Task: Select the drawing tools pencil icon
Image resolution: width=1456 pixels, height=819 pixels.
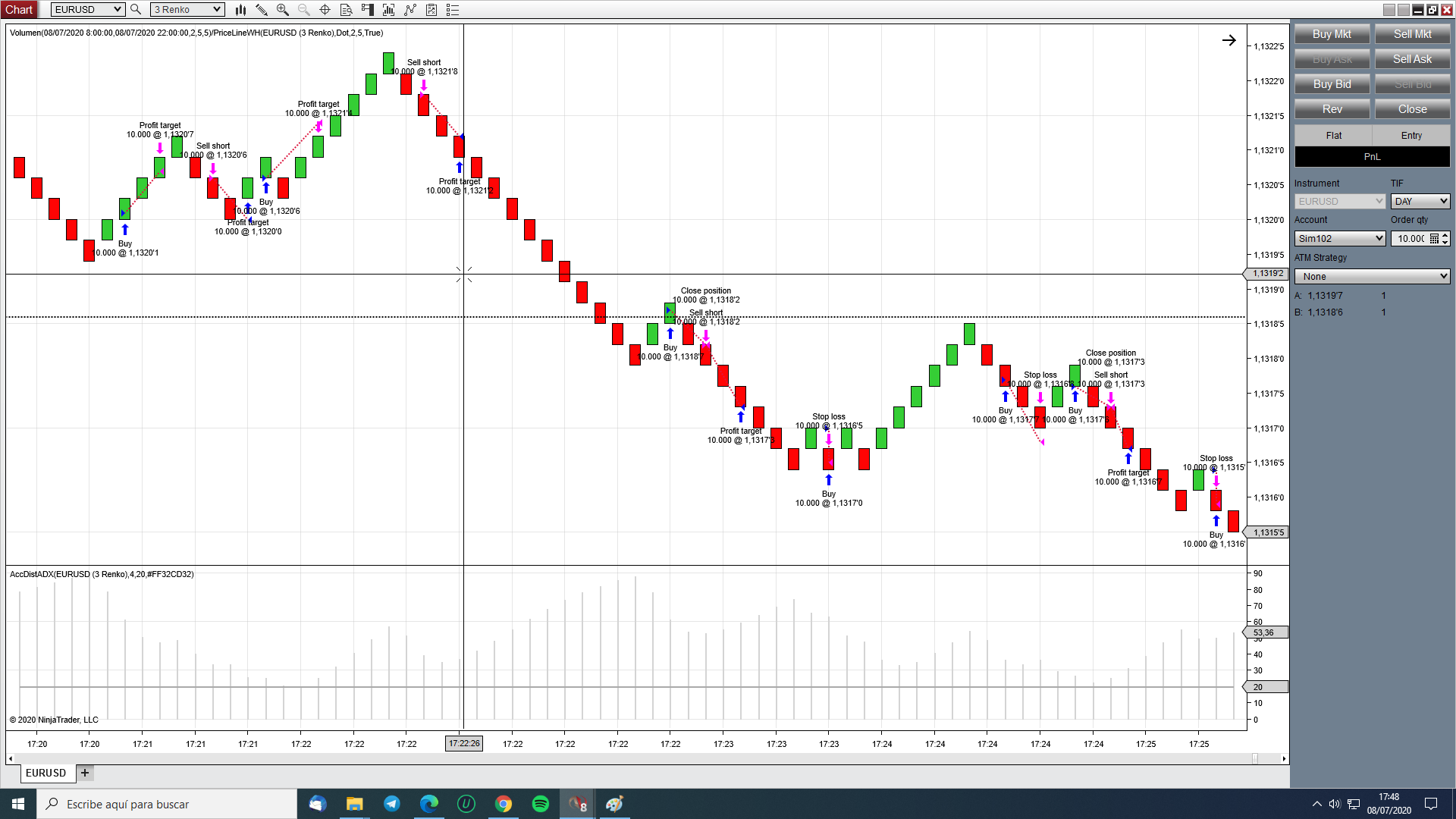Action: tap(262, 10)
